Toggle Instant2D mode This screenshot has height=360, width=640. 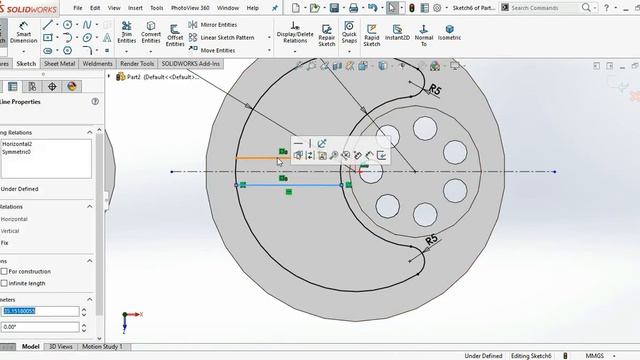tap(397, 32)
